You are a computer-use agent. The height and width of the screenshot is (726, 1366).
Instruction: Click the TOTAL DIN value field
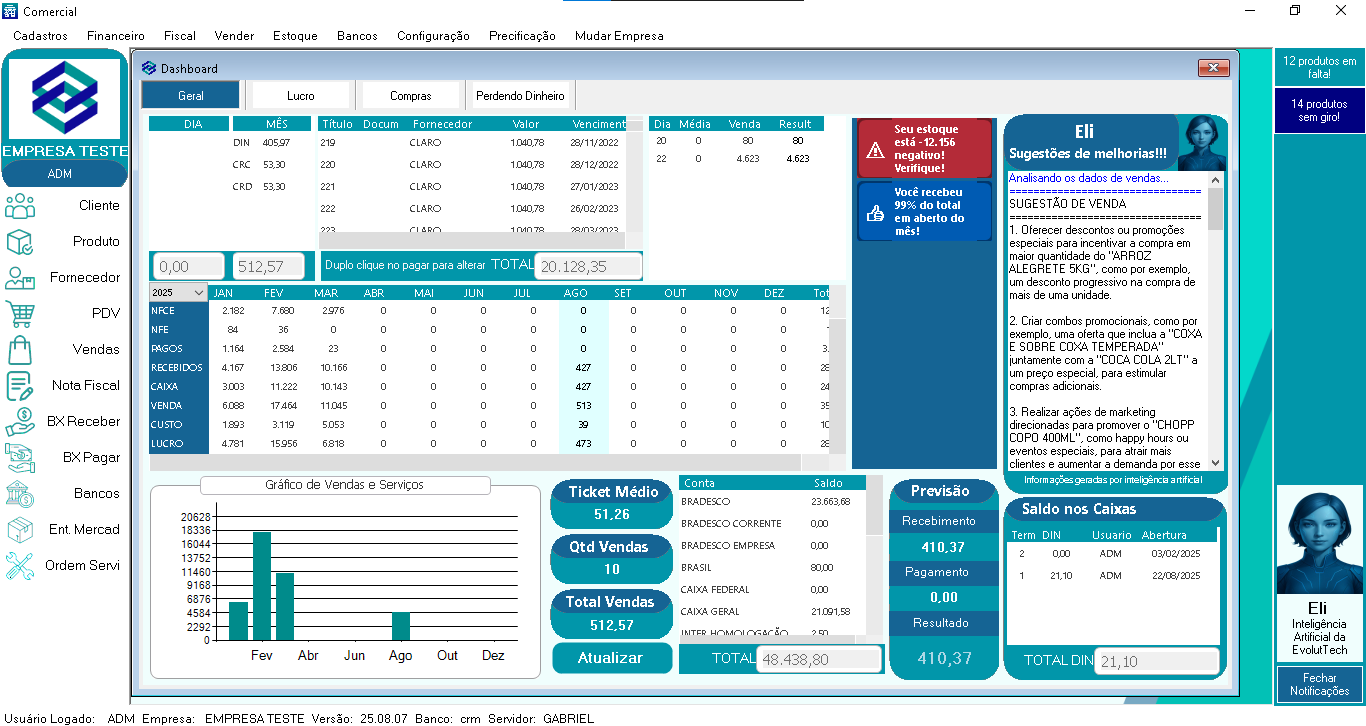coord(1156,661)
